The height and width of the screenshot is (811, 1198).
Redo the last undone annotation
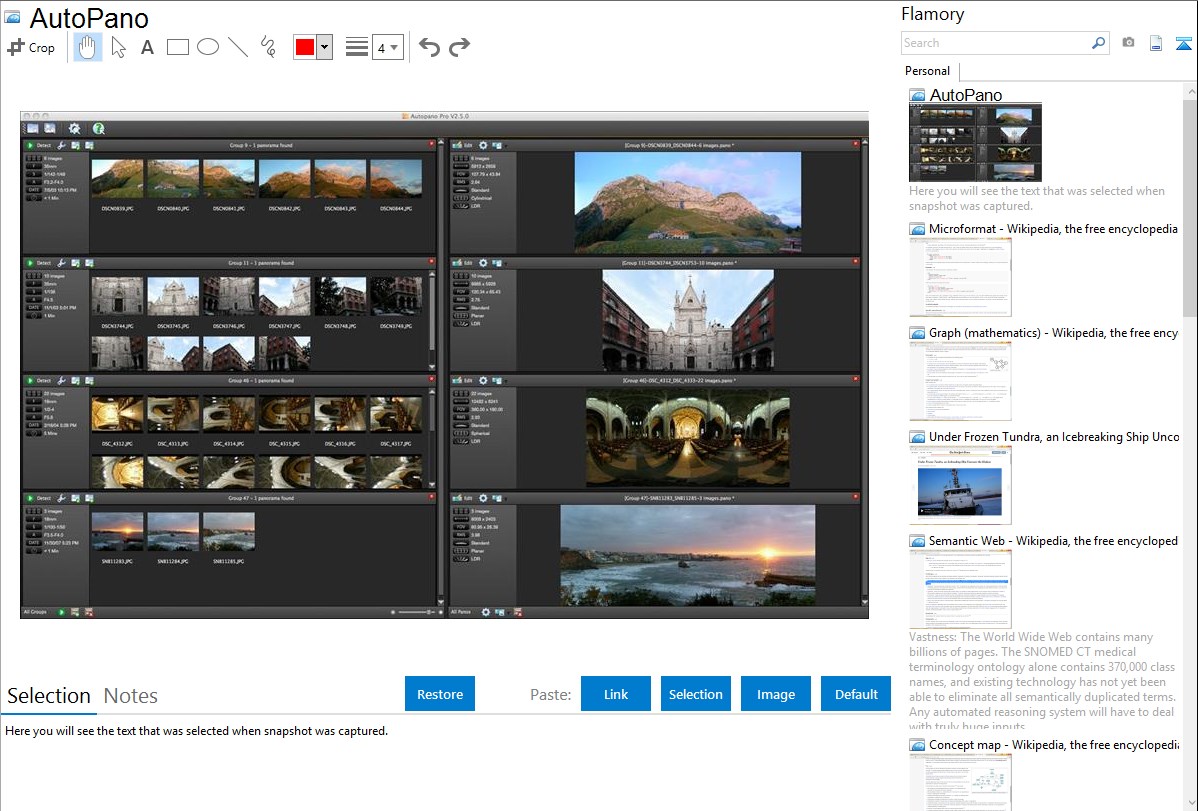click(459, 47)
